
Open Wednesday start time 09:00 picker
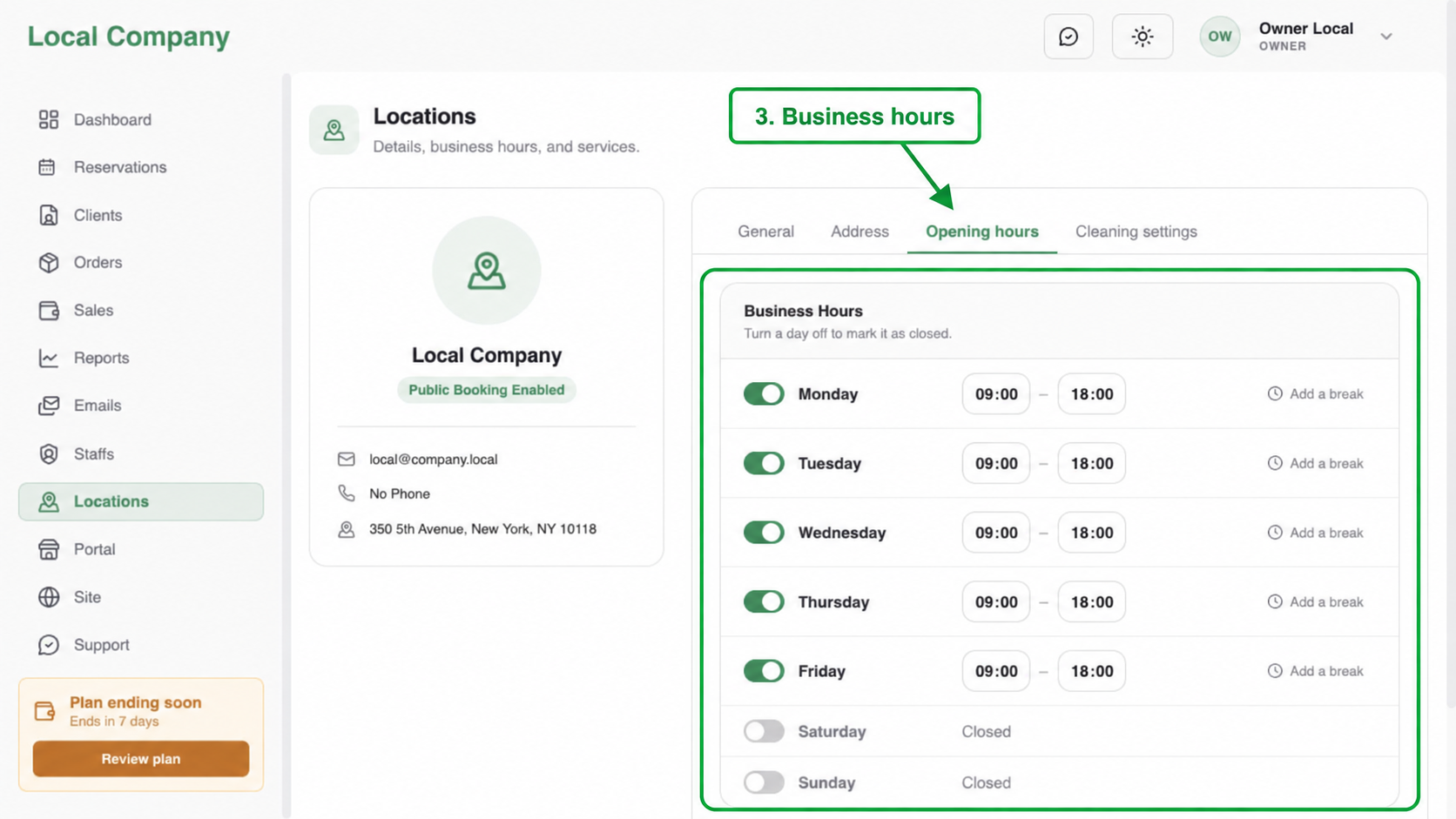point(996,532)
